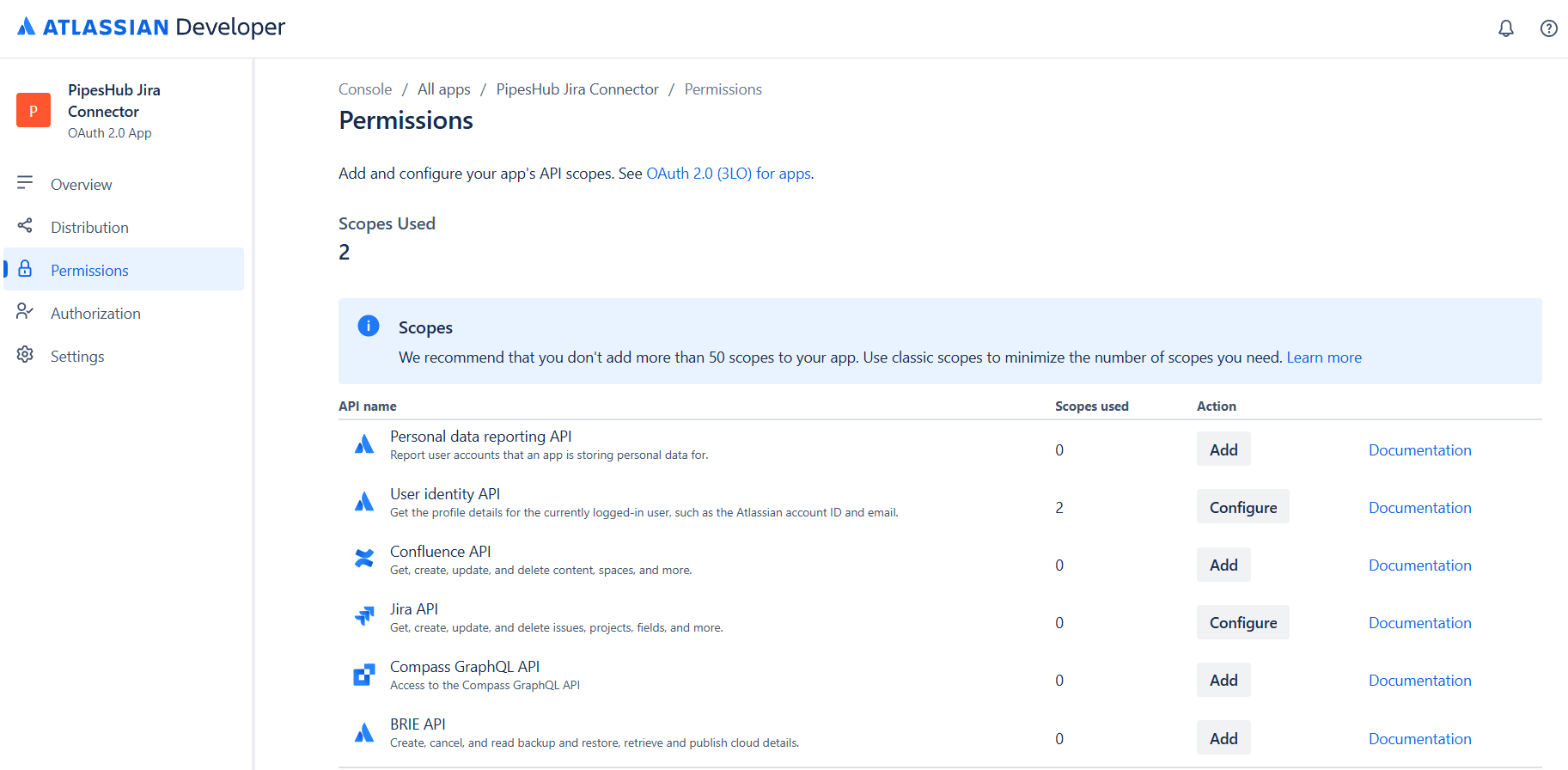Click the Atlassian Developer logo
Screen dimensions: 1568x770
151,27
